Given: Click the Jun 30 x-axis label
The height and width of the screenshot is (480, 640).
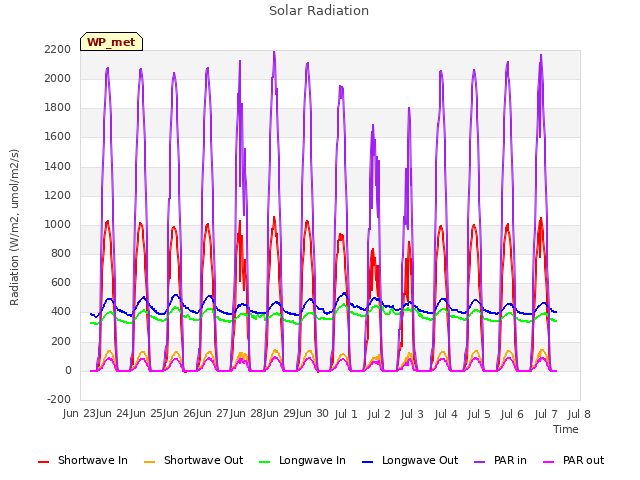Looking at the screenshot, I should tap(311, 414).
